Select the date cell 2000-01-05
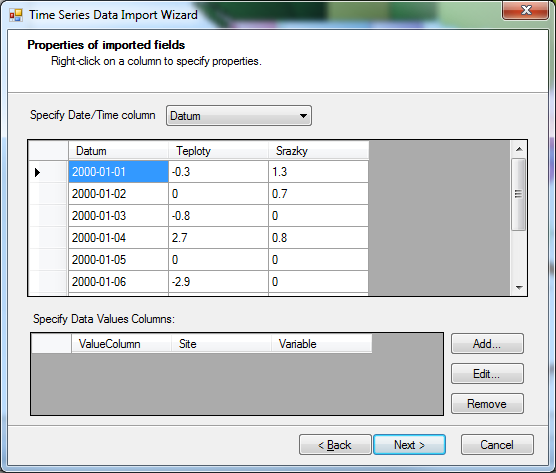The width and height of the screenshot is (556, 473). pos(118,260)
